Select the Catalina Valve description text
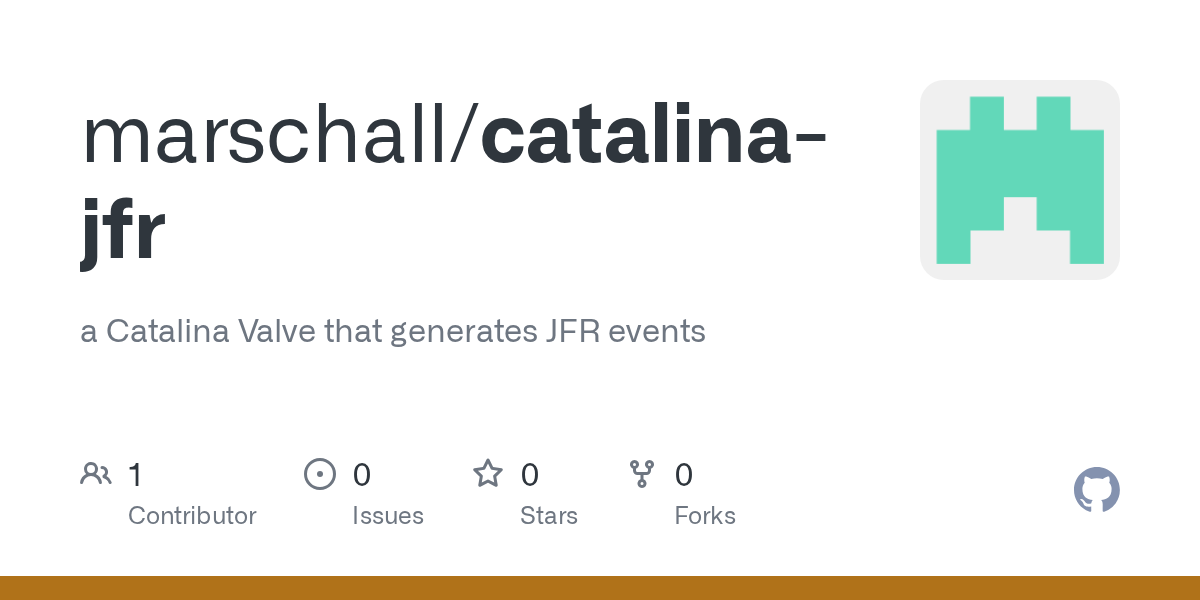1200x600 pixels. tap(393, 331)
